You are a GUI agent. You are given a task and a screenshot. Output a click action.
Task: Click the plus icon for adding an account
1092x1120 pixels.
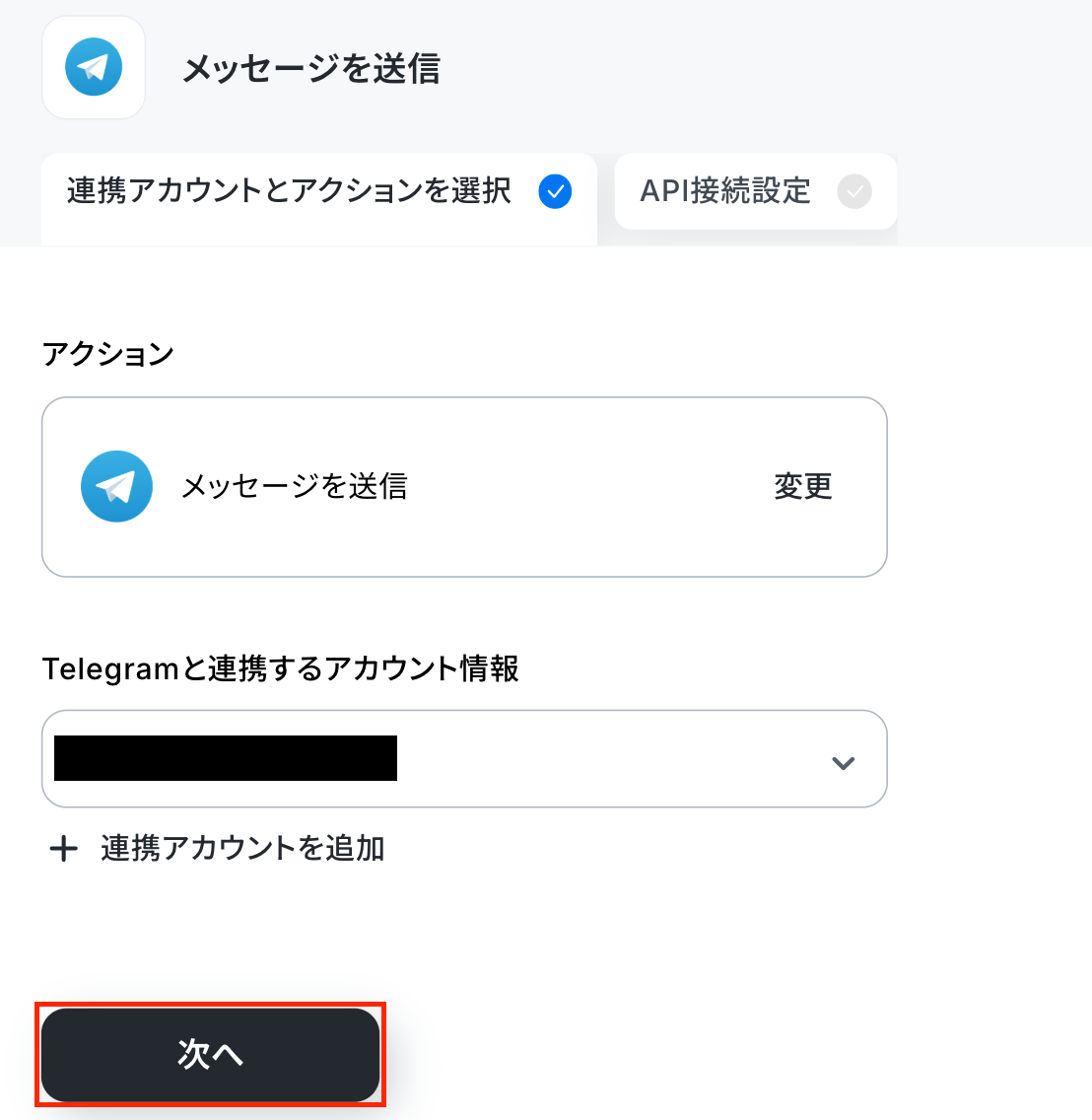pyautogui.click(x=63, y=849)
